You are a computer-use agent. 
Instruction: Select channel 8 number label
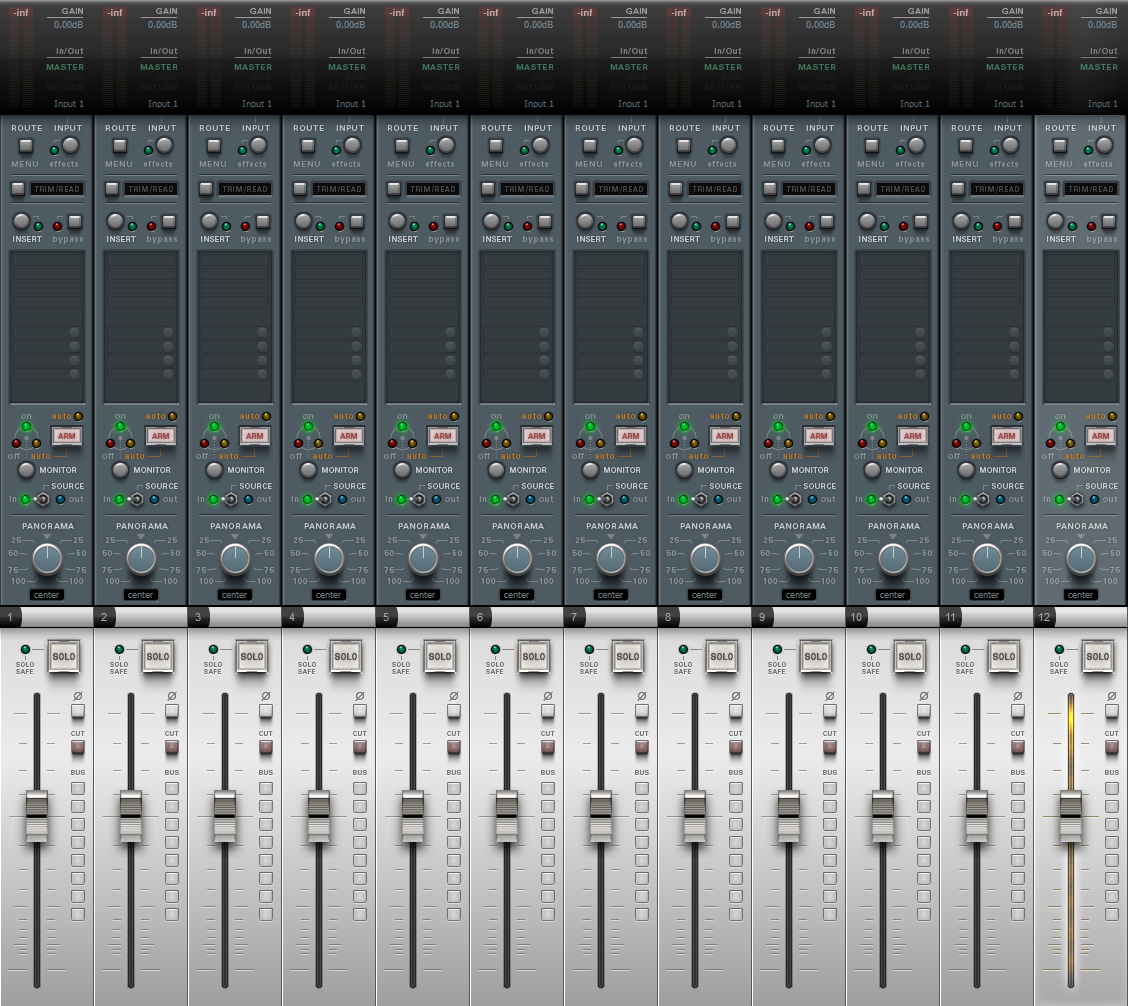(668, 617)
